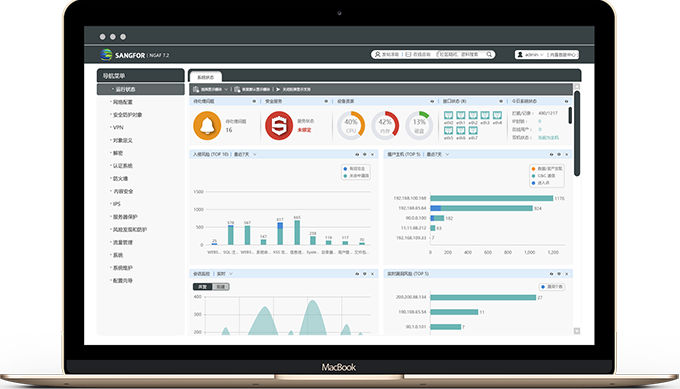Viewport: 680px width, 389px height.
Task: Click the 200.200.88.134 bar in vulnerability chart
Action: tap(483, 297)
